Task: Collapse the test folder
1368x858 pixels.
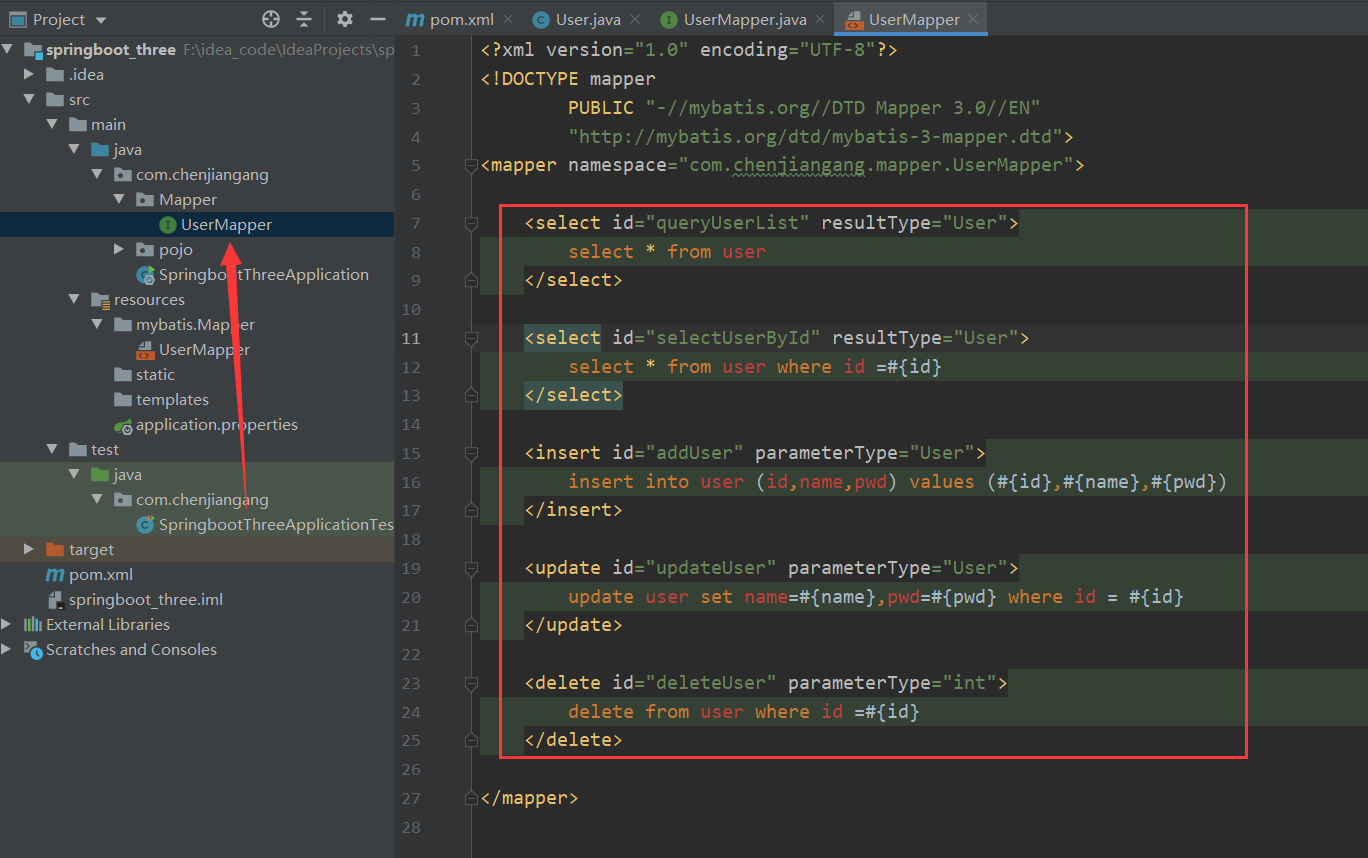Action: pos(52,449)
